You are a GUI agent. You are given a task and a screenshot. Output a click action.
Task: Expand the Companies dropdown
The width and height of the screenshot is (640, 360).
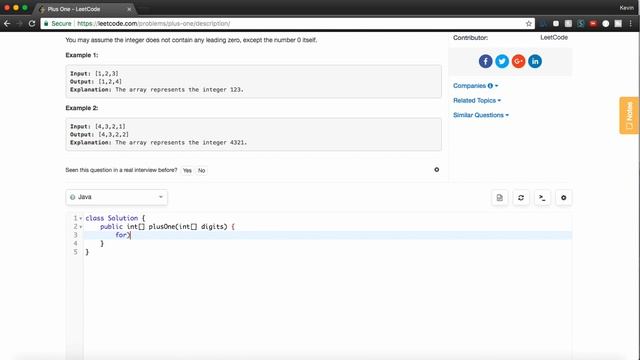476,86
